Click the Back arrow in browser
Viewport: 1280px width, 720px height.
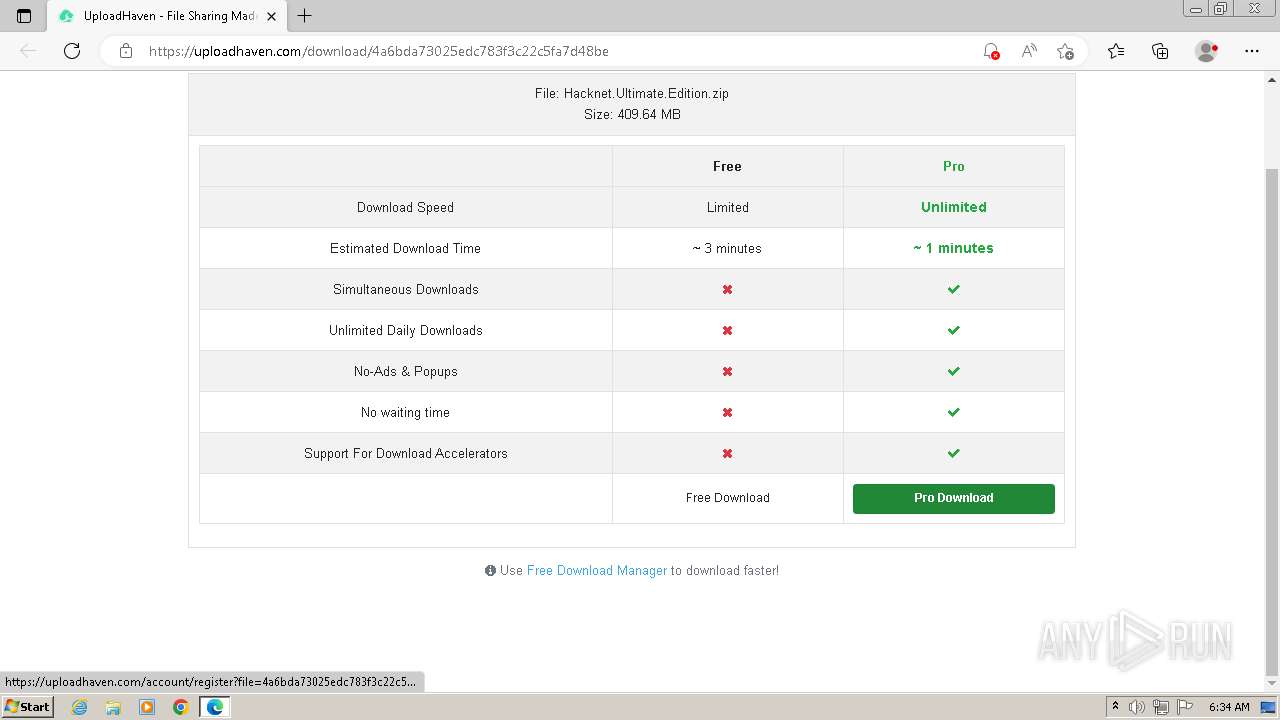(28, 51)
